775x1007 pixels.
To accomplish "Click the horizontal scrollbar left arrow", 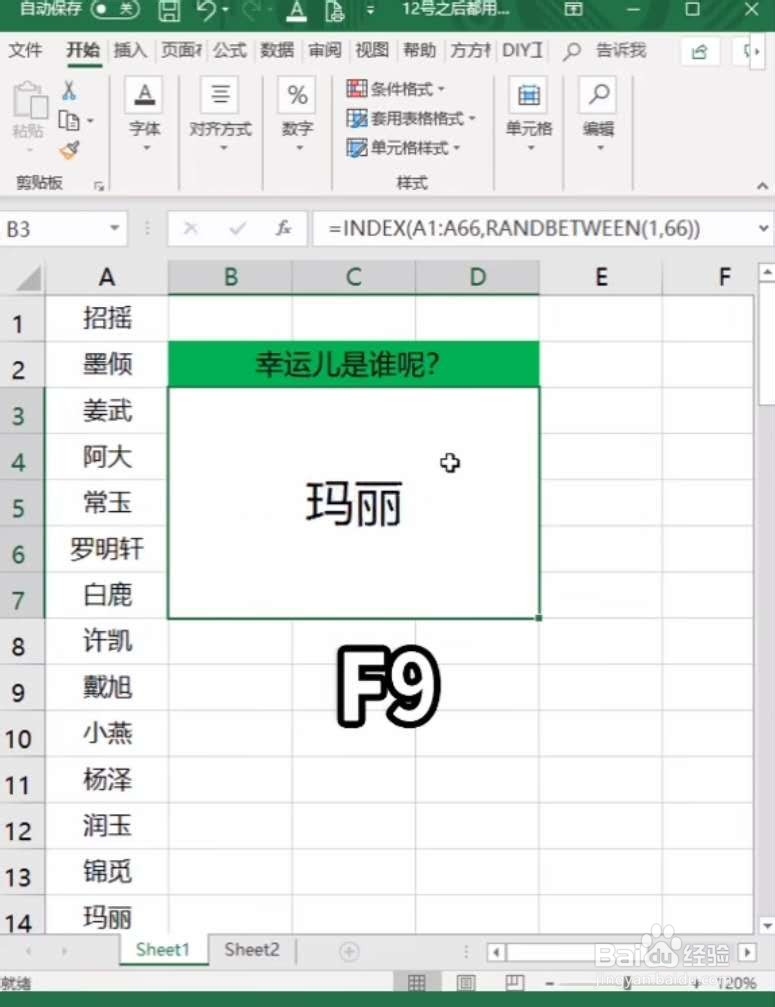I will coord(495,952).
